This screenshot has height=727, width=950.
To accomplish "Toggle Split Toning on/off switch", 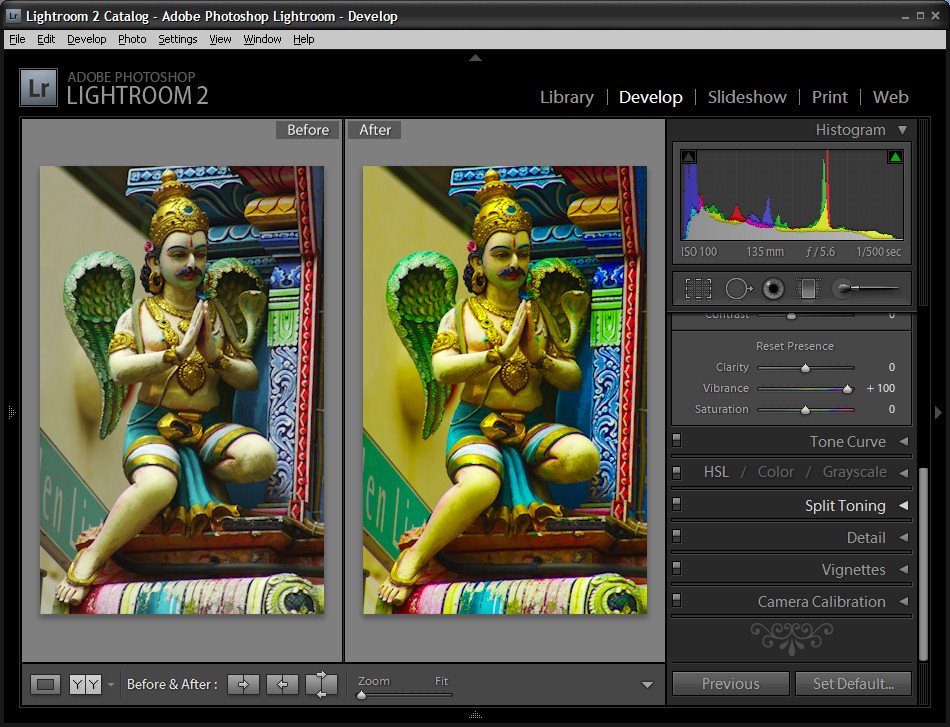I will pyautogui.click(x=677, y=503).
